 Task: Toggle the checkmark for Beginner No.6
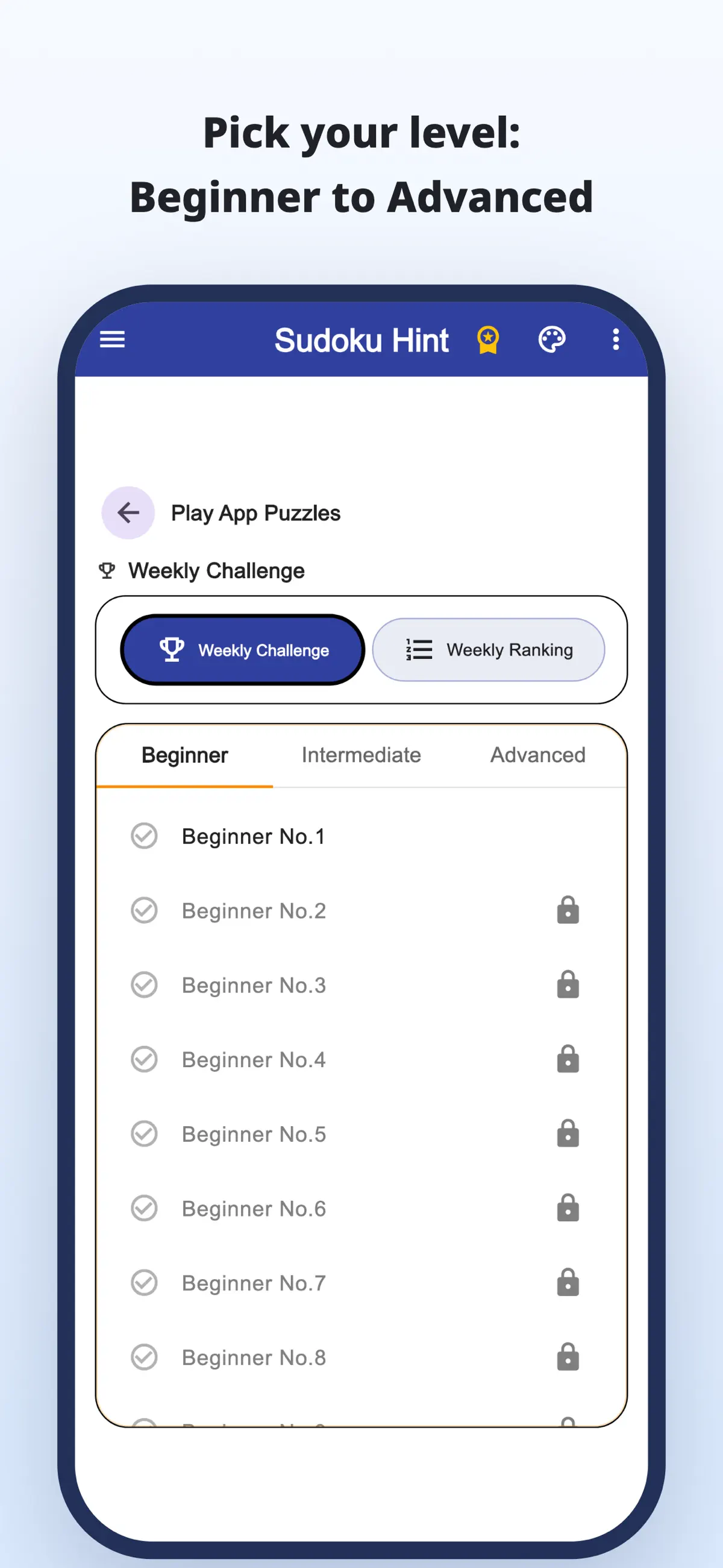pos(144,1207)
